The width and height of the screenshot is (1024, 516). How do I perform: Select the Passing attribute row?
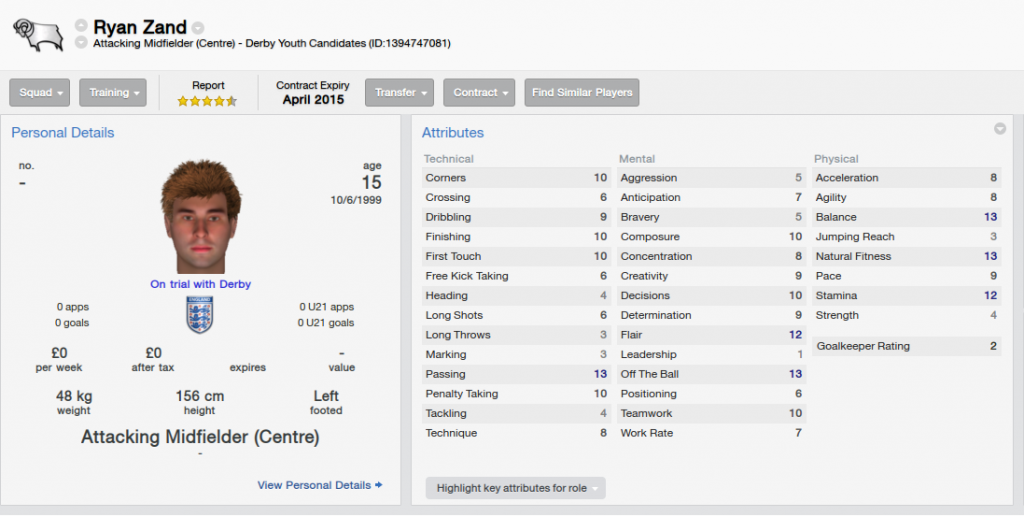pyautogui.click(x=516, y=374)
